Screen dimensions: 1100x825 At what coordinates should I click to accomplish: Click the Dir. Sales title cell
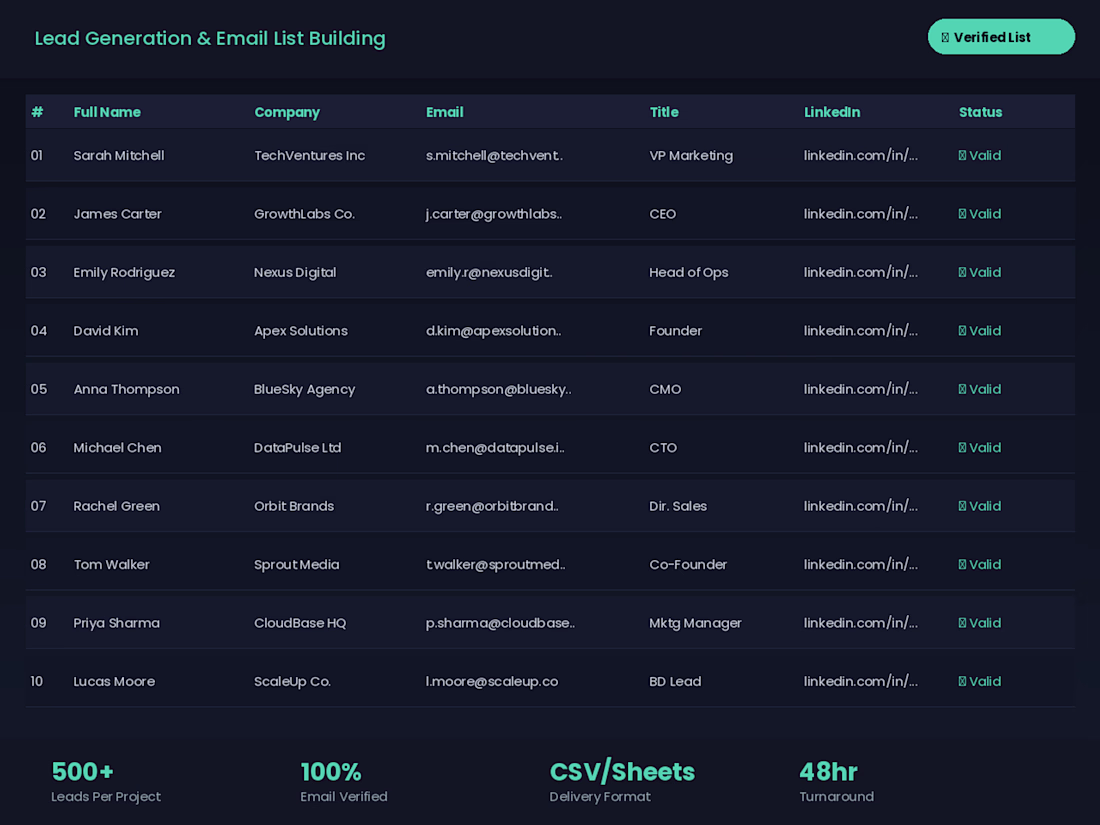pos(678,506)
